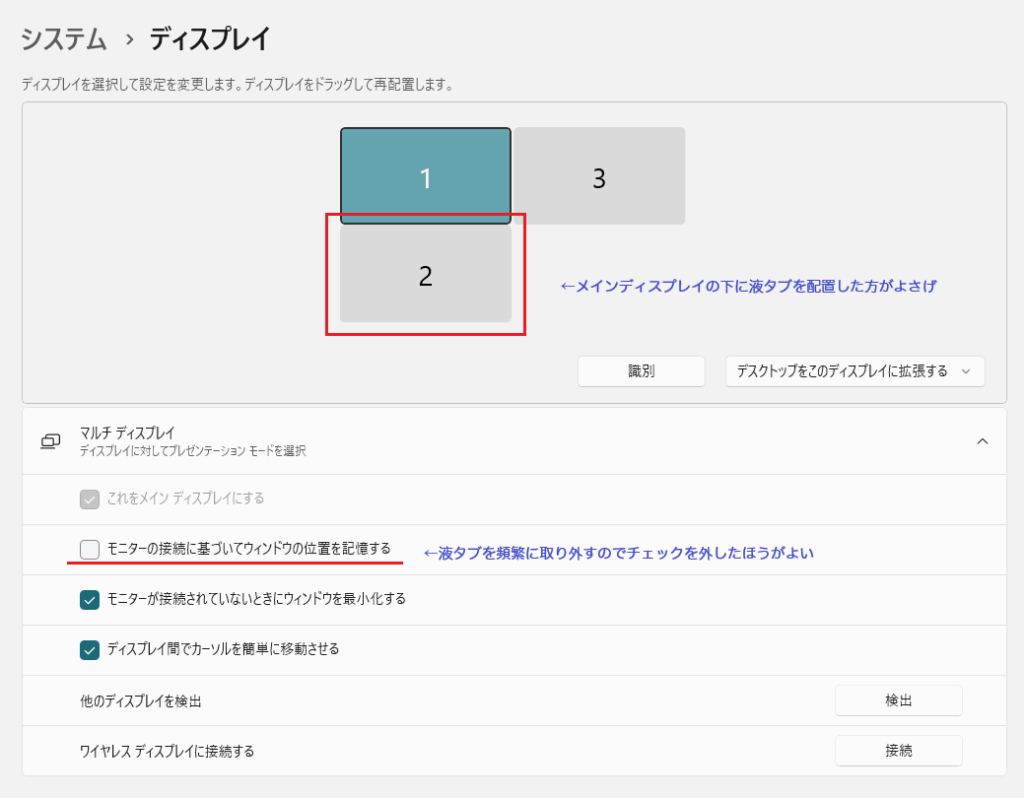The width and height of the screenshot is (1024, 798).
Task: Select display 3 in the arrangement
Action: [x=599, y=176]
